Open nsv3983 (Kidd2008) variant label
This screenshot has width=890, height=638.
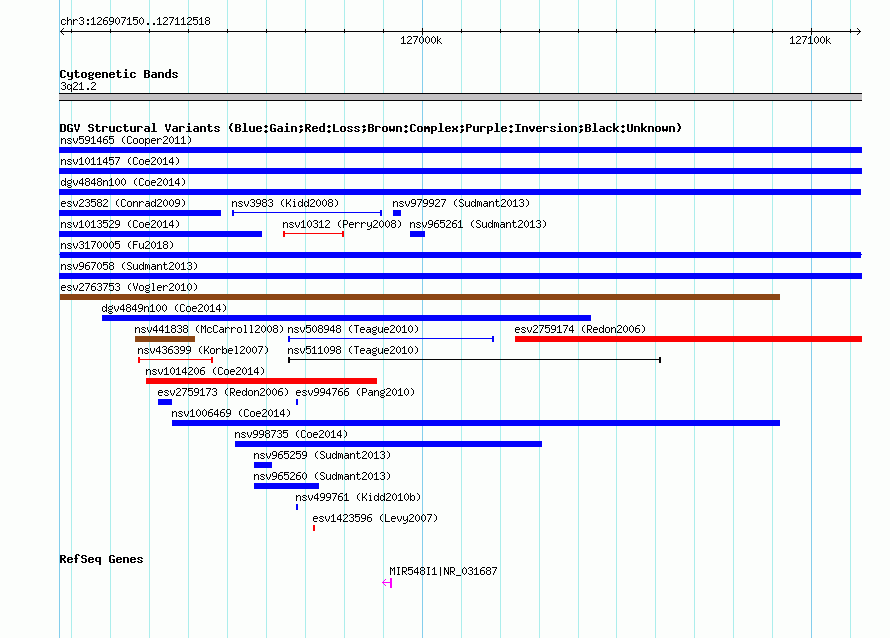pos(285,203)
